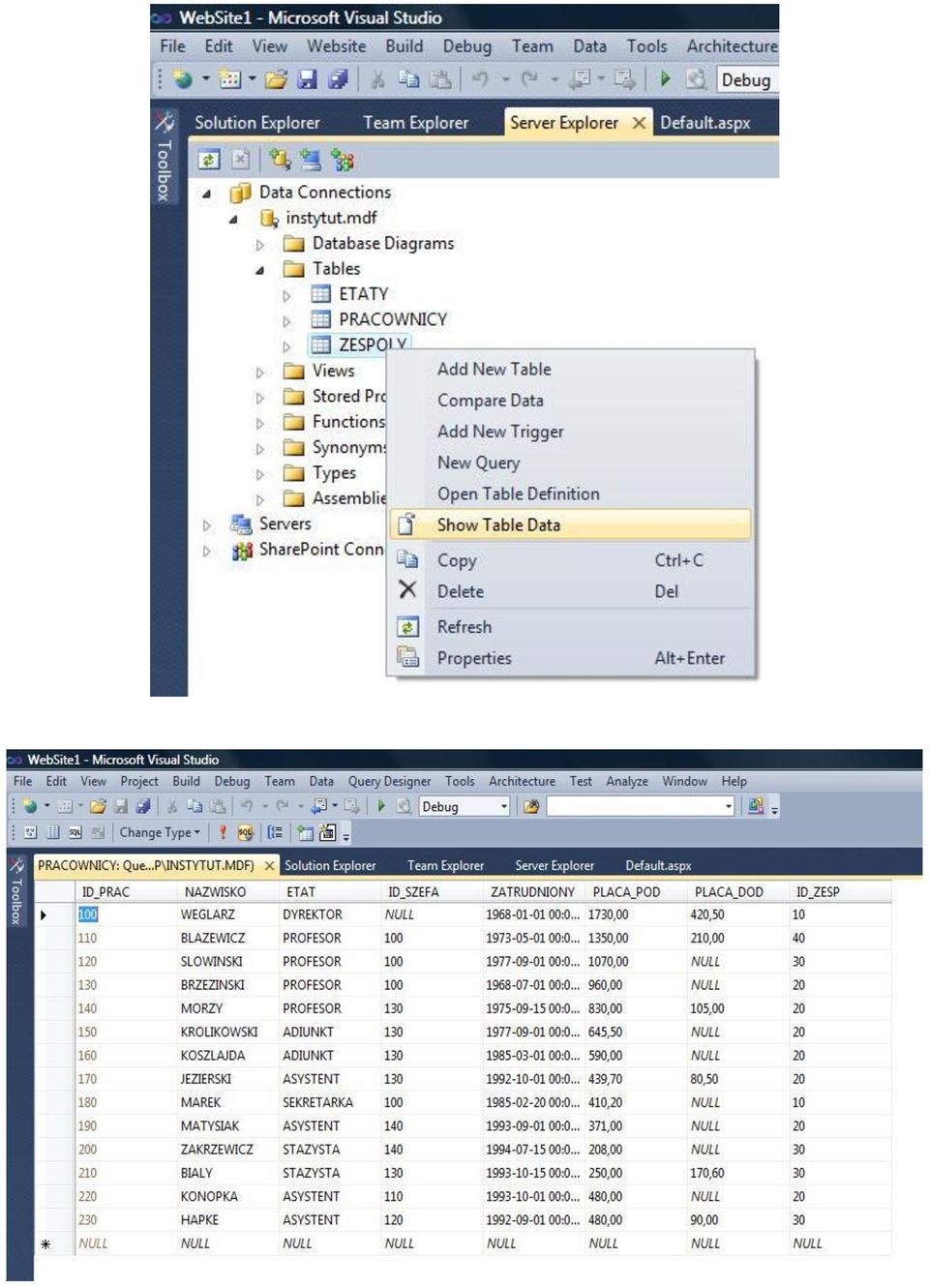Expand the Servers node
Screen dimensions: 929x1288
pos(206,525)
